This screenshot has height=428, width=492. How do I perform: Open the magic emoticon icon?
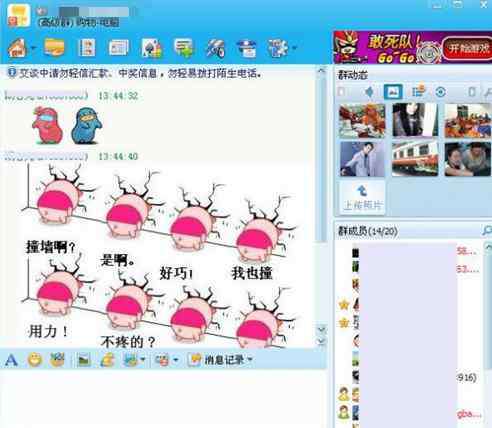click(x=57, y=359)
